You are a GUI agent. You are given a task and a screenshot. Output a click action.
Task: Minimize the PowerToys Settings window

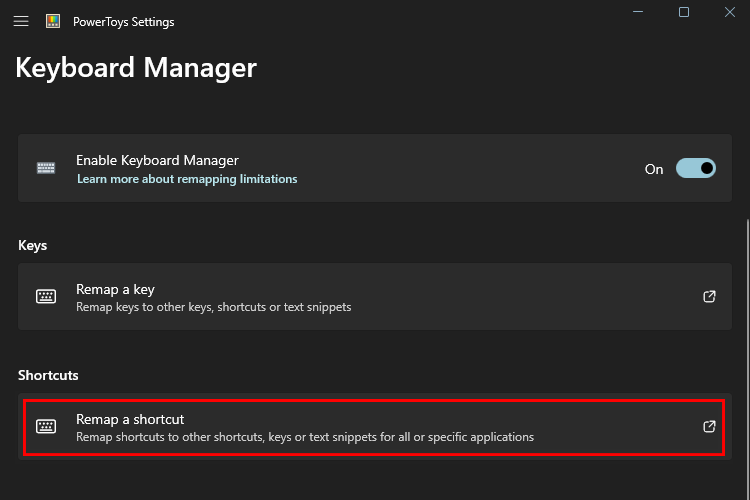coord(638,12)
